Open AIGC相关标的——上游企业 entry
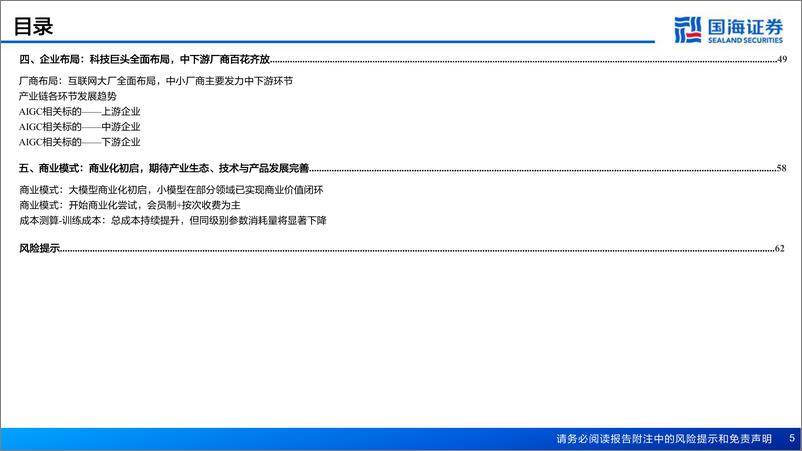This screenshot has height=451, width=802. (x=80, y=111)
